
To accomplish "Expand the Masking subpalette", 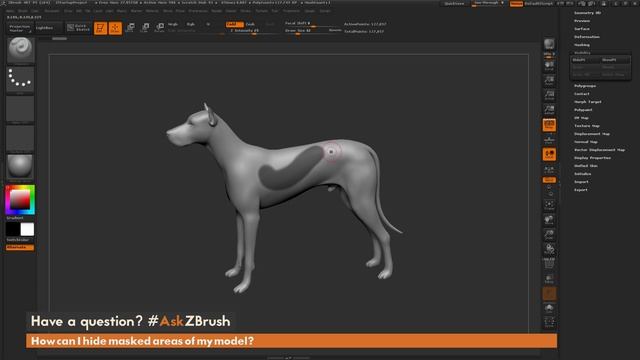I will tap(582, 45).
